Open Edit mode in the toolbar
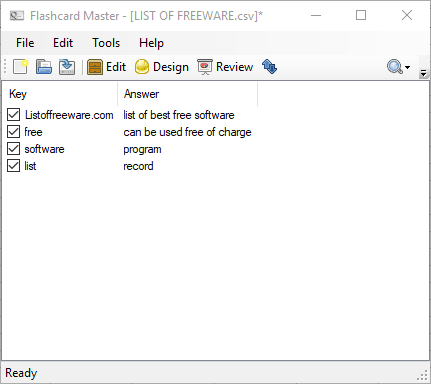The image size is (431, 384). coord(107,67)
